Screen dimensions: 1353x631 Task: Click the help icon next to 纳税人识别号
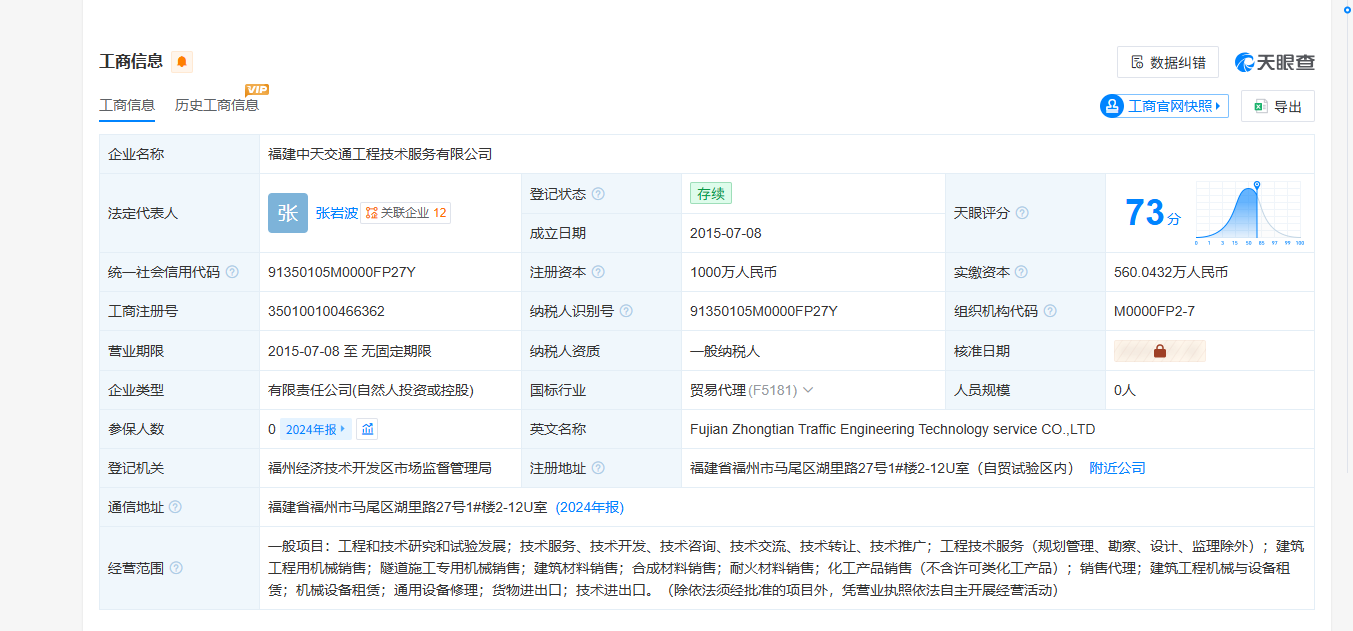(x=626, y=311)
